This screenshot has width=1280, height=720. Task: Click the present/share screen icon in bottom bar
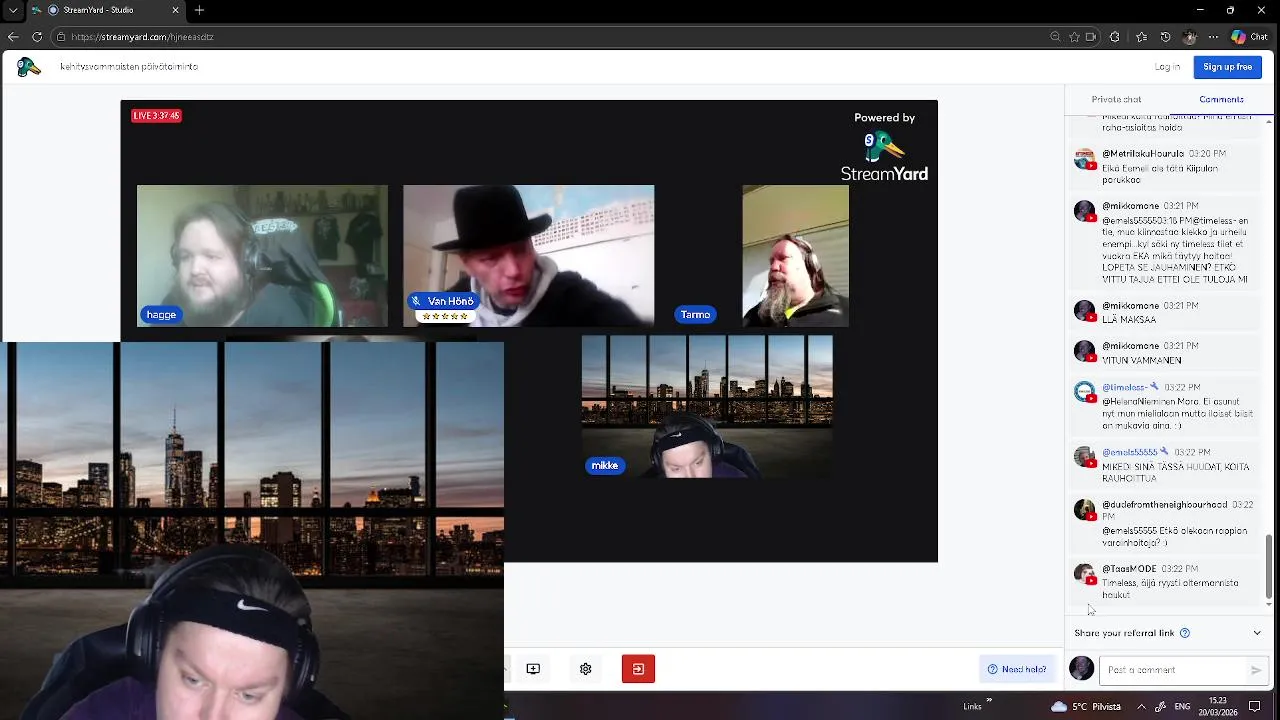(x=533, y=669)
